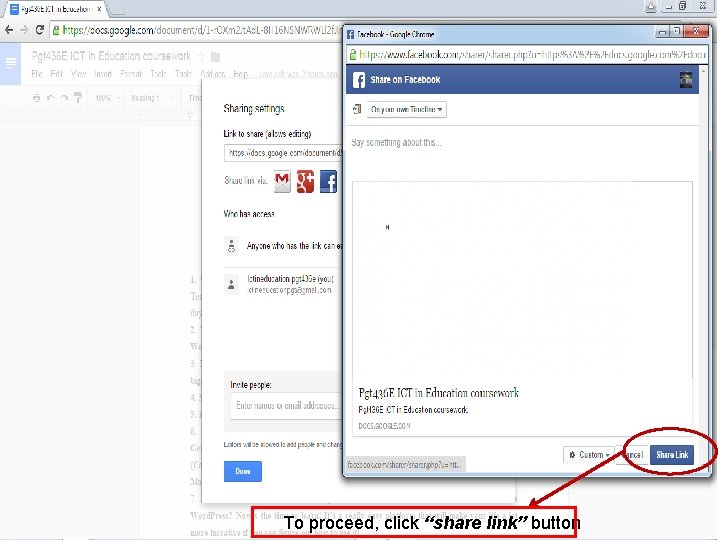This screenshot has width=720, height=540.
Task: Click the Facebook popup scrollbar up arrow
Action: [703, 71]
